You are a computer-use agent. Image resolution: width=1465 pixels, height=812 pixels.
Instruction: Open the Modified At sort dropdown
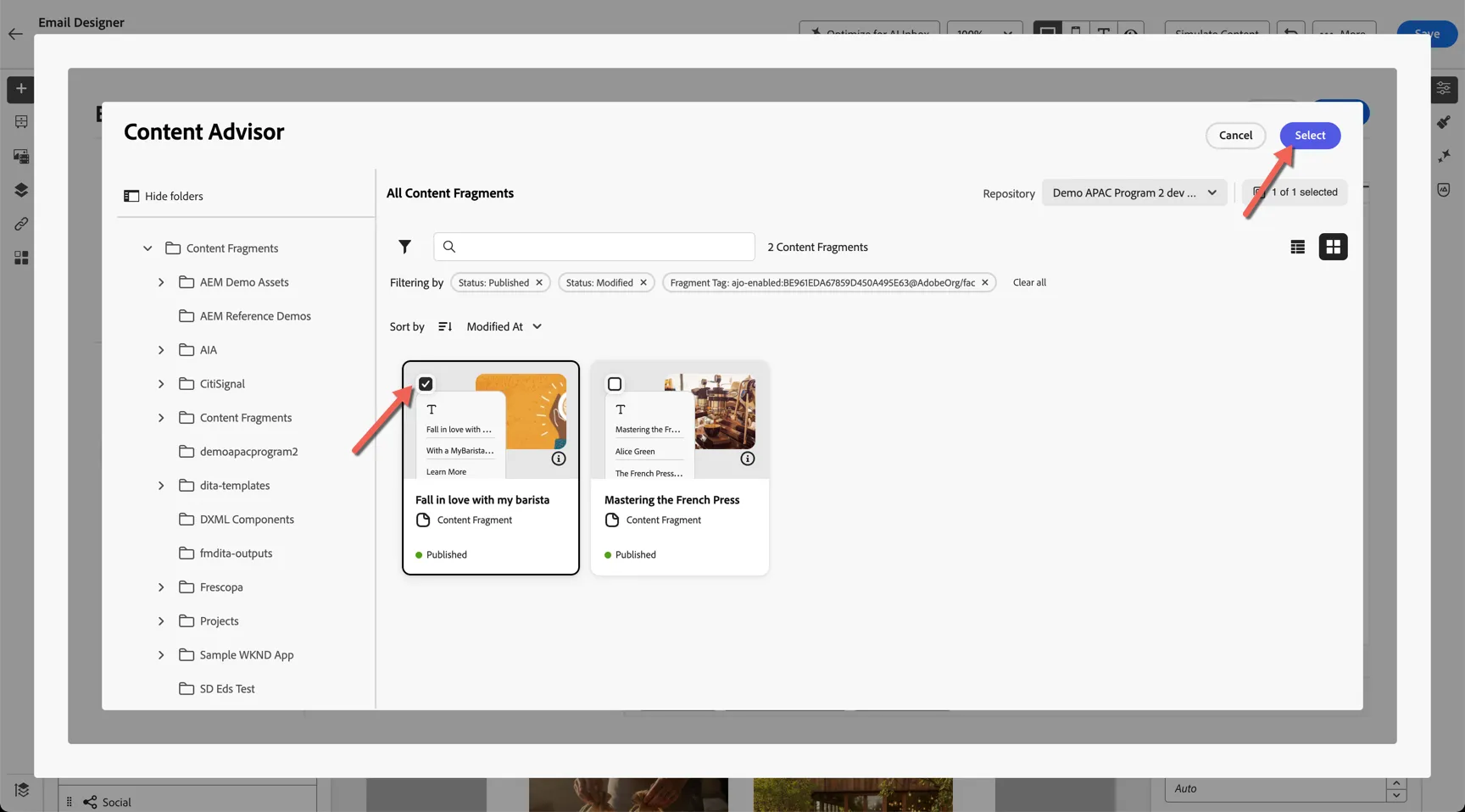pos(504,326)
